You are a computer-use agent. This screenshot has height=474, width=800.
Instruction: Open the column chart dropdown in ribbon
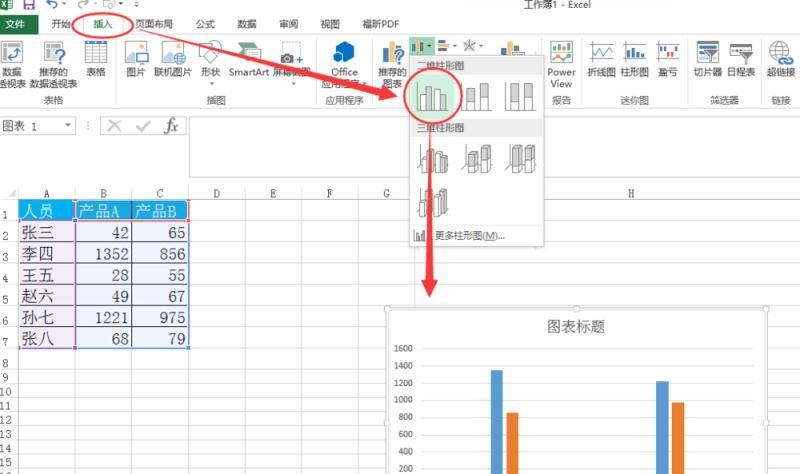click(421, 46)
